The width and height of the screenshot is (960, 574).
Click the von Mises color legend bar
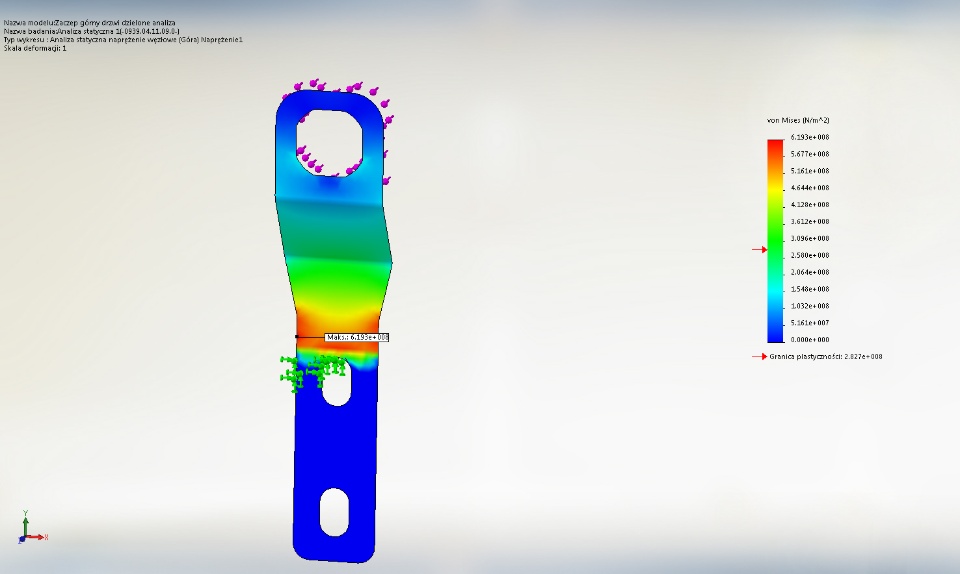pos(775,240)
